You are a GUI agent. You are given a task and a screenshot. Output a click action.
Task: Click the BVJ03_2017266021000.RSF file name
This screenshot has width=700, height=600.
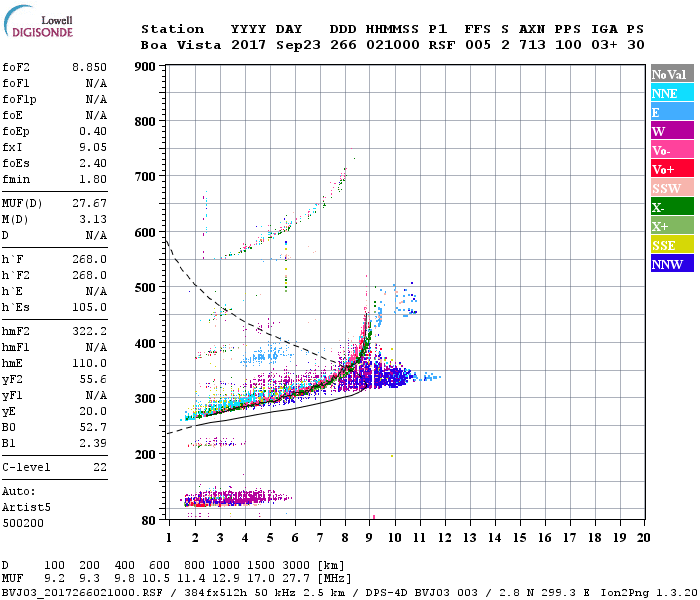pos(82,593)
